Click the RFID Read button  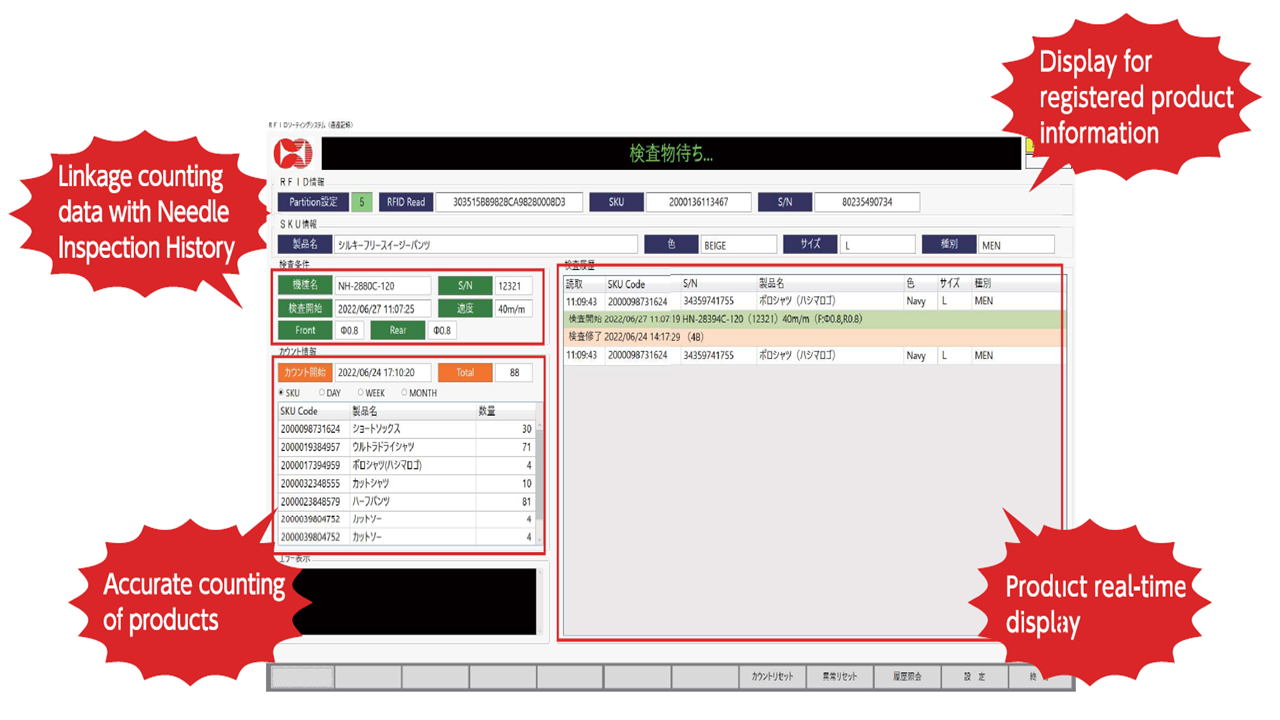(x=405, y=202)
